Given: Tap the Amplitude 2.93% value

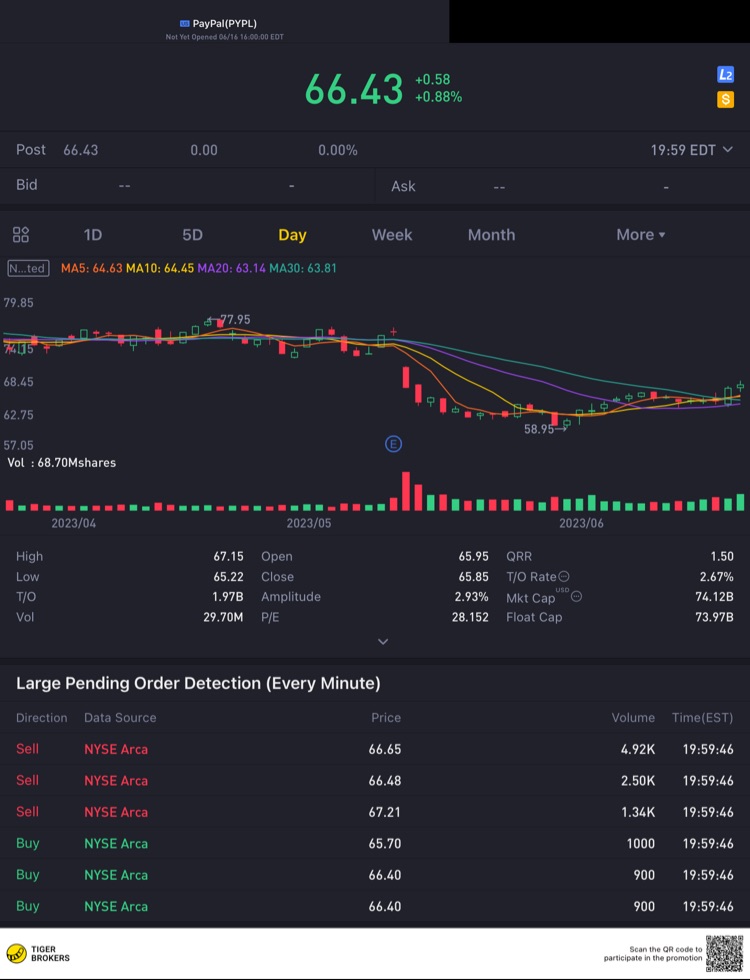Looking at the screenshot, I should coord(471,596).
